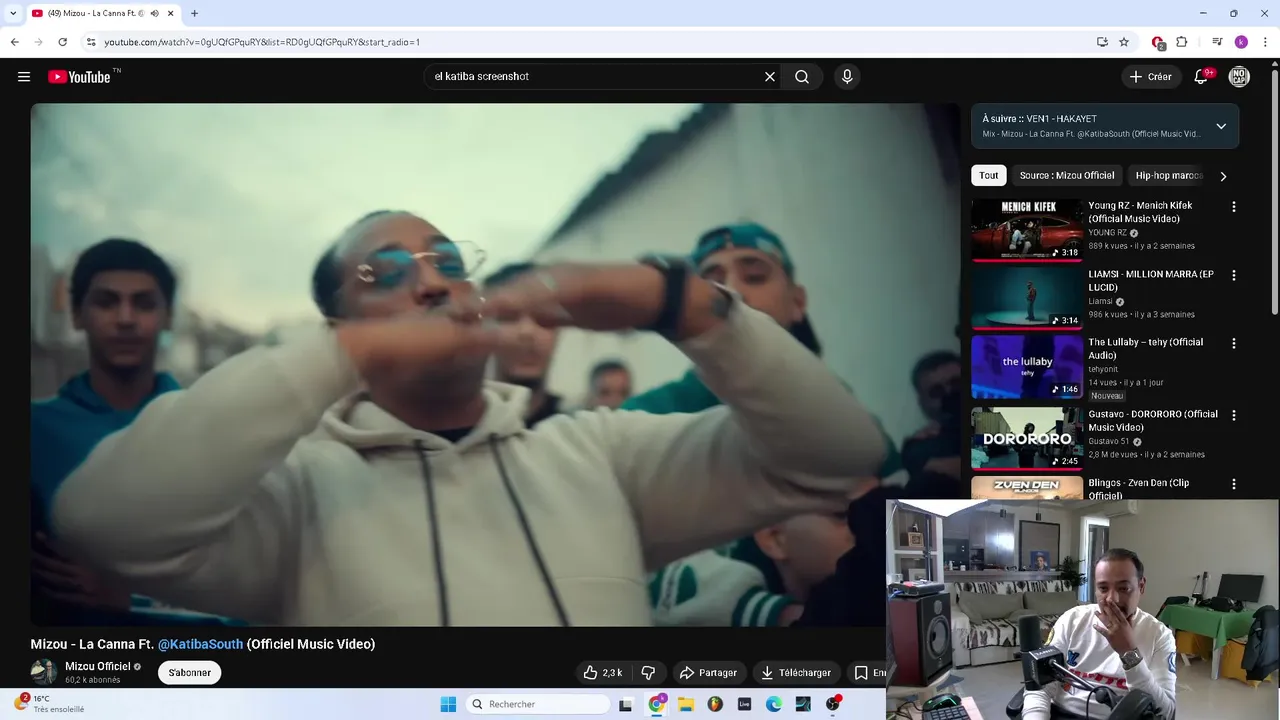This screenshot has width=1280, height=720.
Task: Open the LIAMSI MILLION MARRA thumbnail
Action: 1027,298
